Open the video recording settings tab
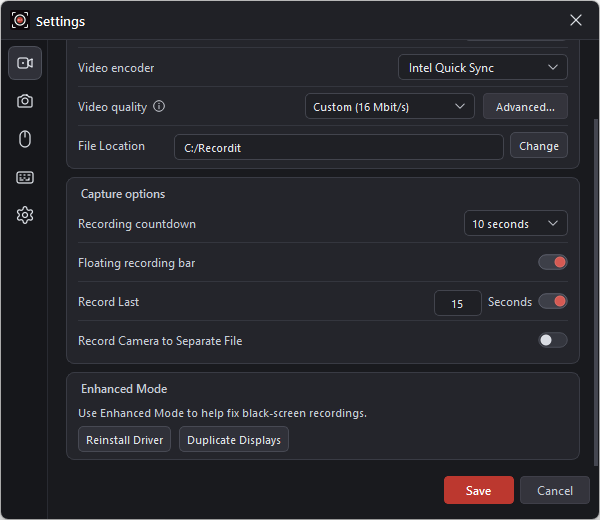This screenshot has width=600, height=520. coord(25,63)
